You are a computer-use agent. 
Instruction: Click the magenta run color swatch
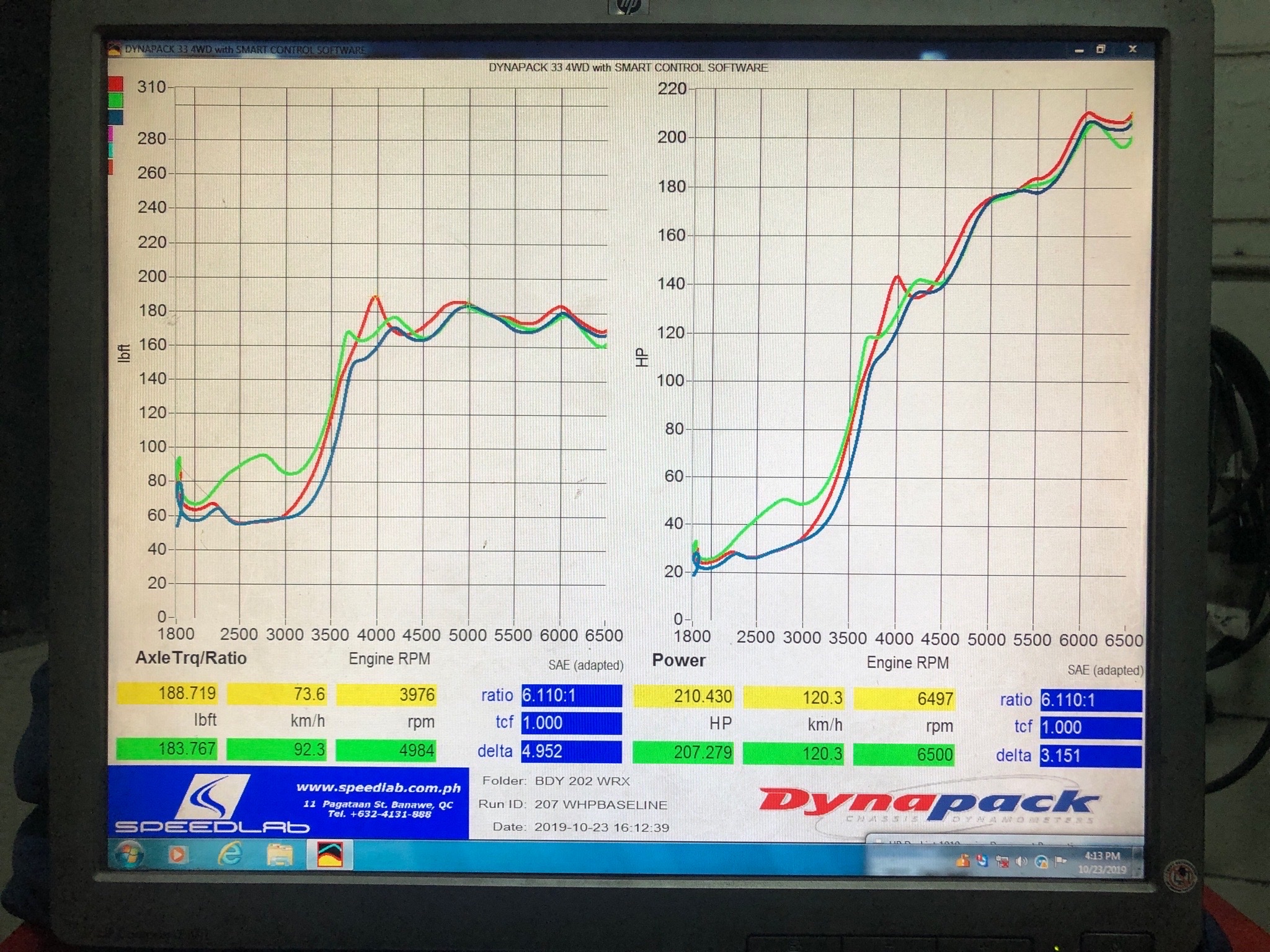(x=111, y=134)
